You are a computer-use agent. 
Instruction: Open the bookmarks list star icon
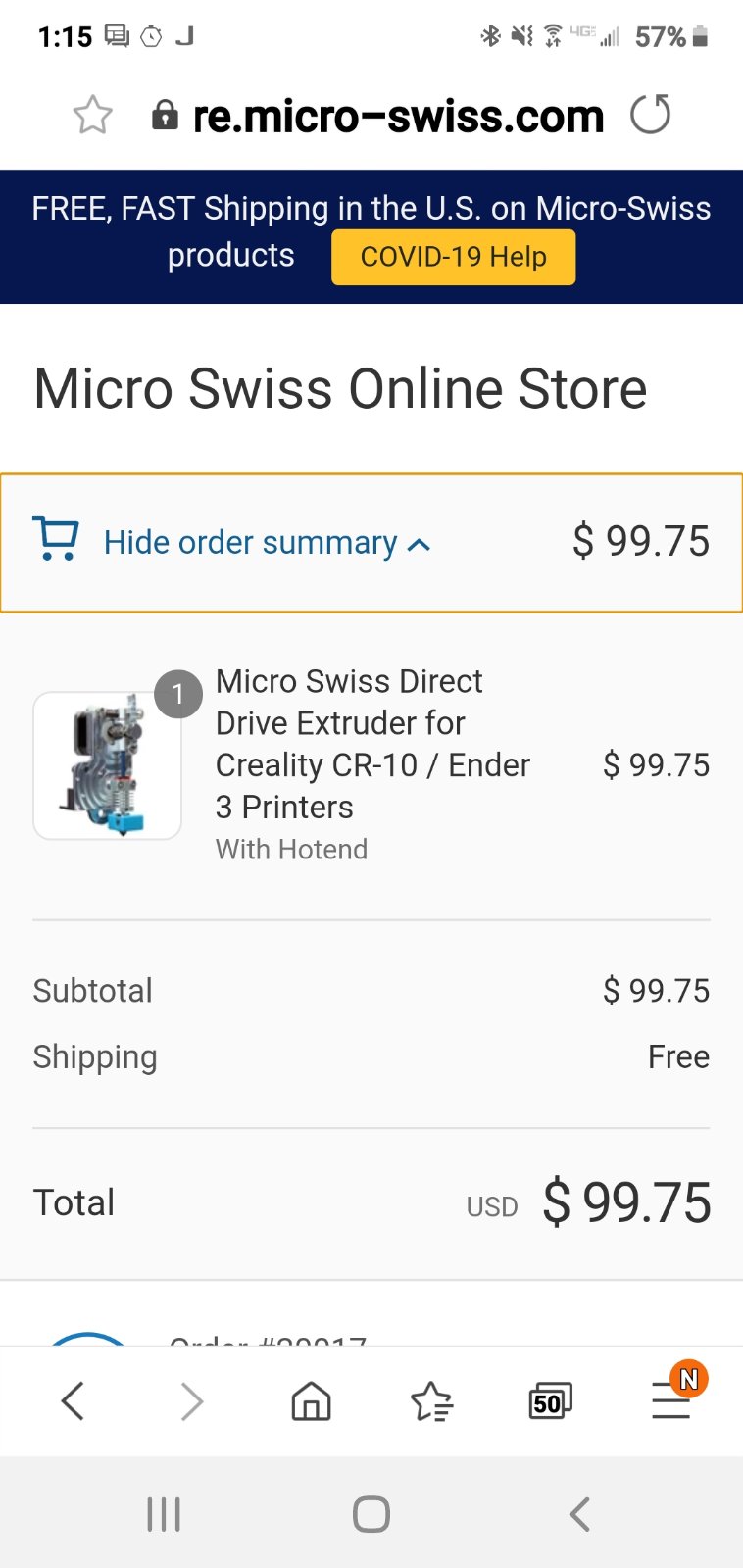(431, 1401)
